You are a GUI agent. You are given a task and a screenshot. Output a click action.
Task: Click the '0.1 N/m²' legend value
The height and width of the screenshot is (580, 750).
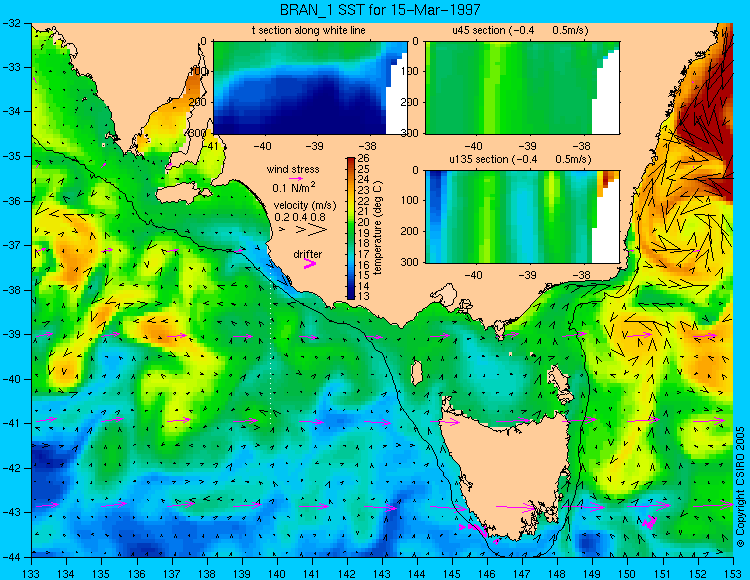pyautogui.click(x=293, y=187)
